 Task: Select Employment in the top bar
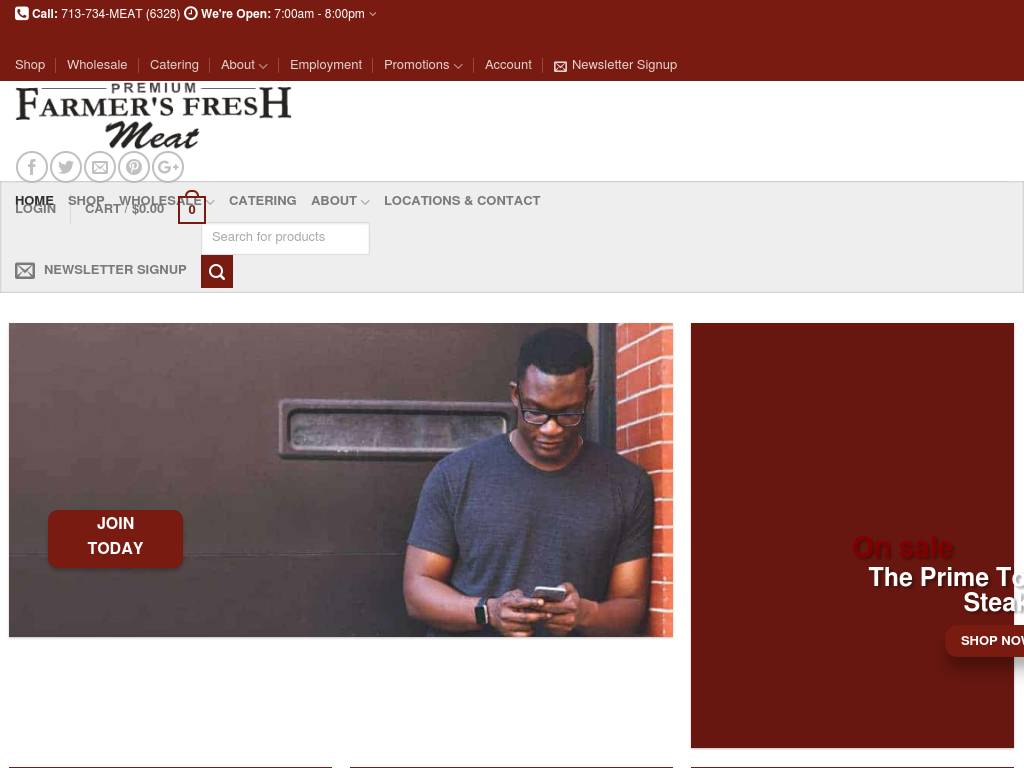click(x=326, y=65)
